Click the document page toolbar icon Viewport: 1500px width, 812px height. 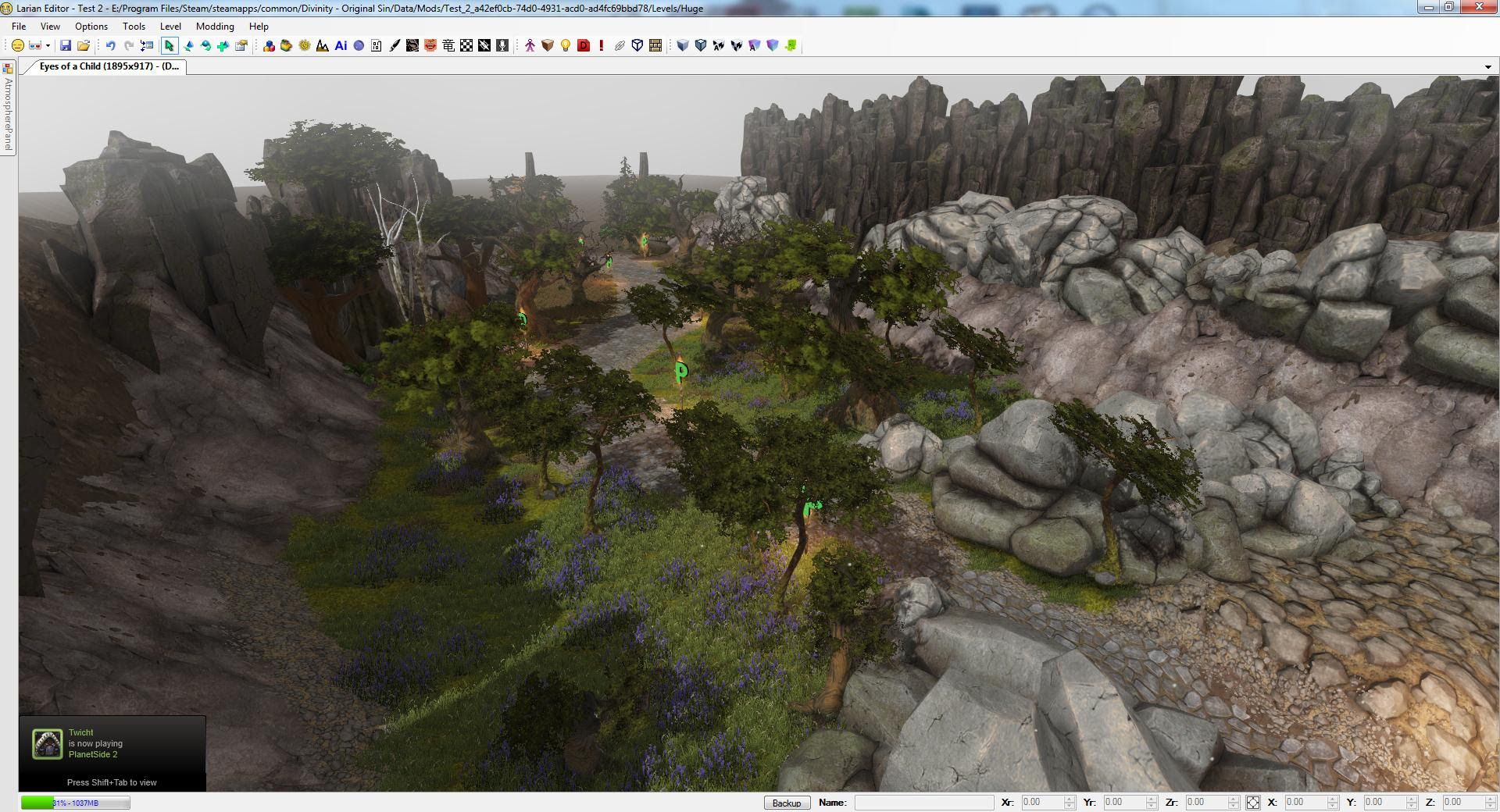click(377, 46)
